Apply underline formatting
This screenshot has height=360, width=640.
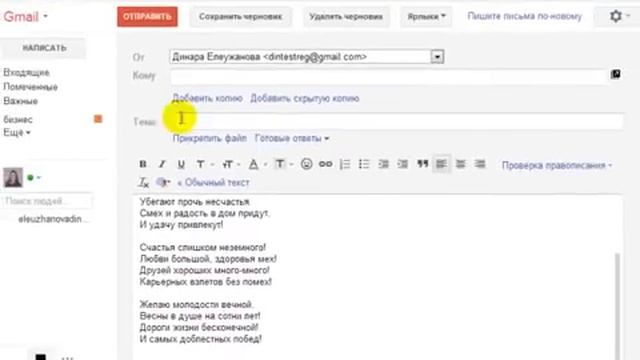[181, 164]
